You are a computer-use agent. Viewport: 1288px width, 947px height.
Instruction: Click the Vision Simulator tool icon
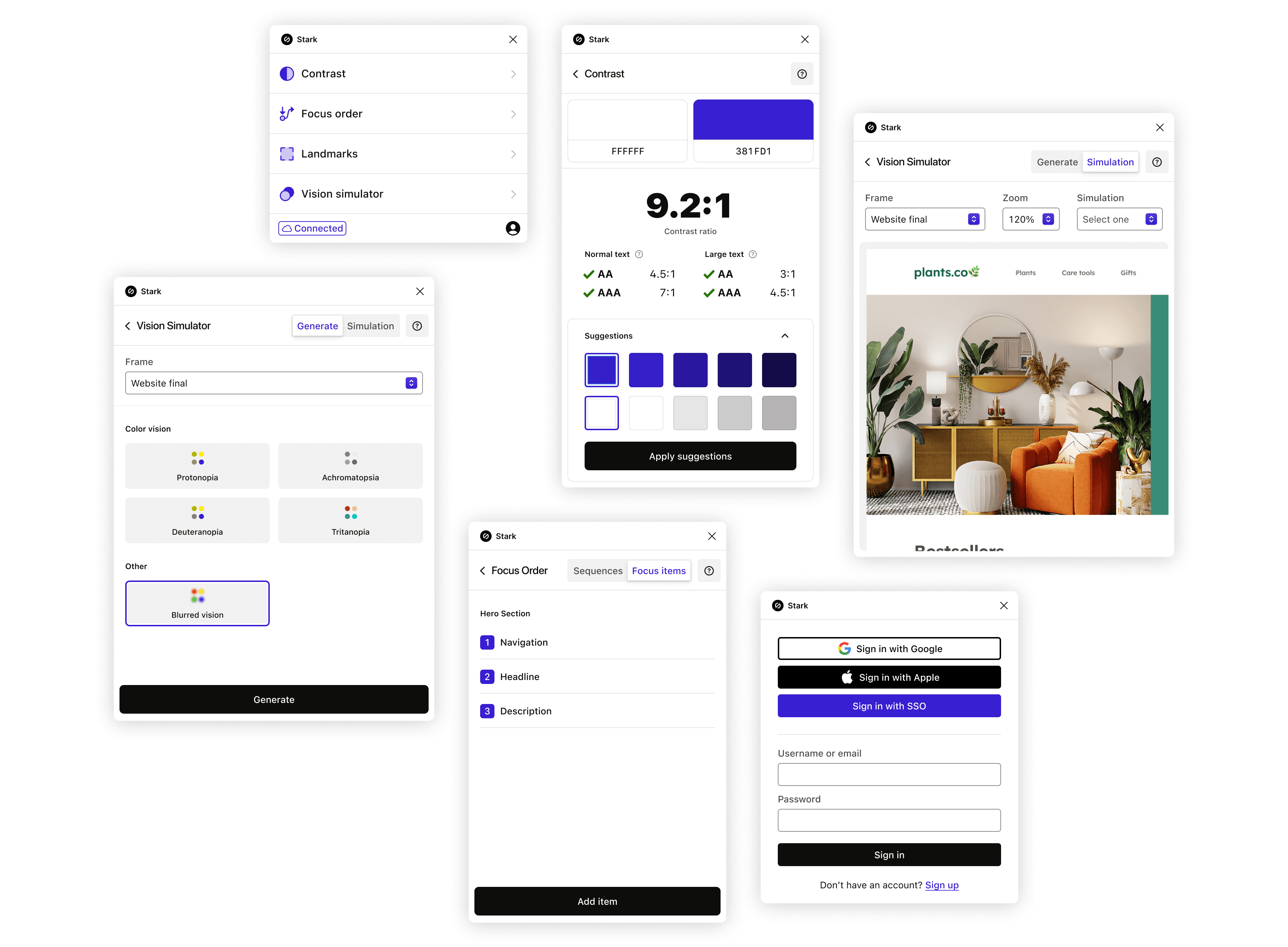tap(286, 193)
